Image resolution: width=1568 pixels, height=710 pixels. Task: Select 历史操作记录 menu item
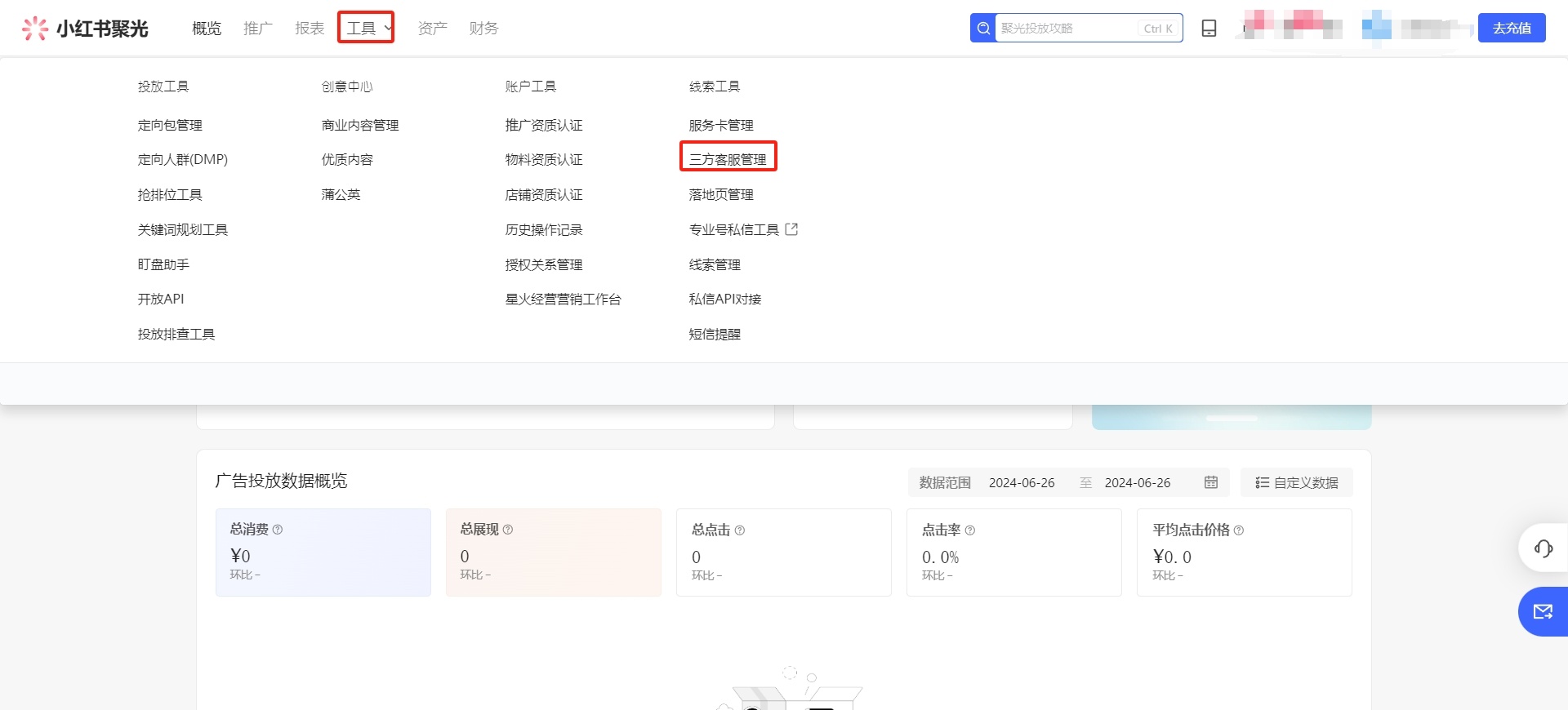coord(544,230)
